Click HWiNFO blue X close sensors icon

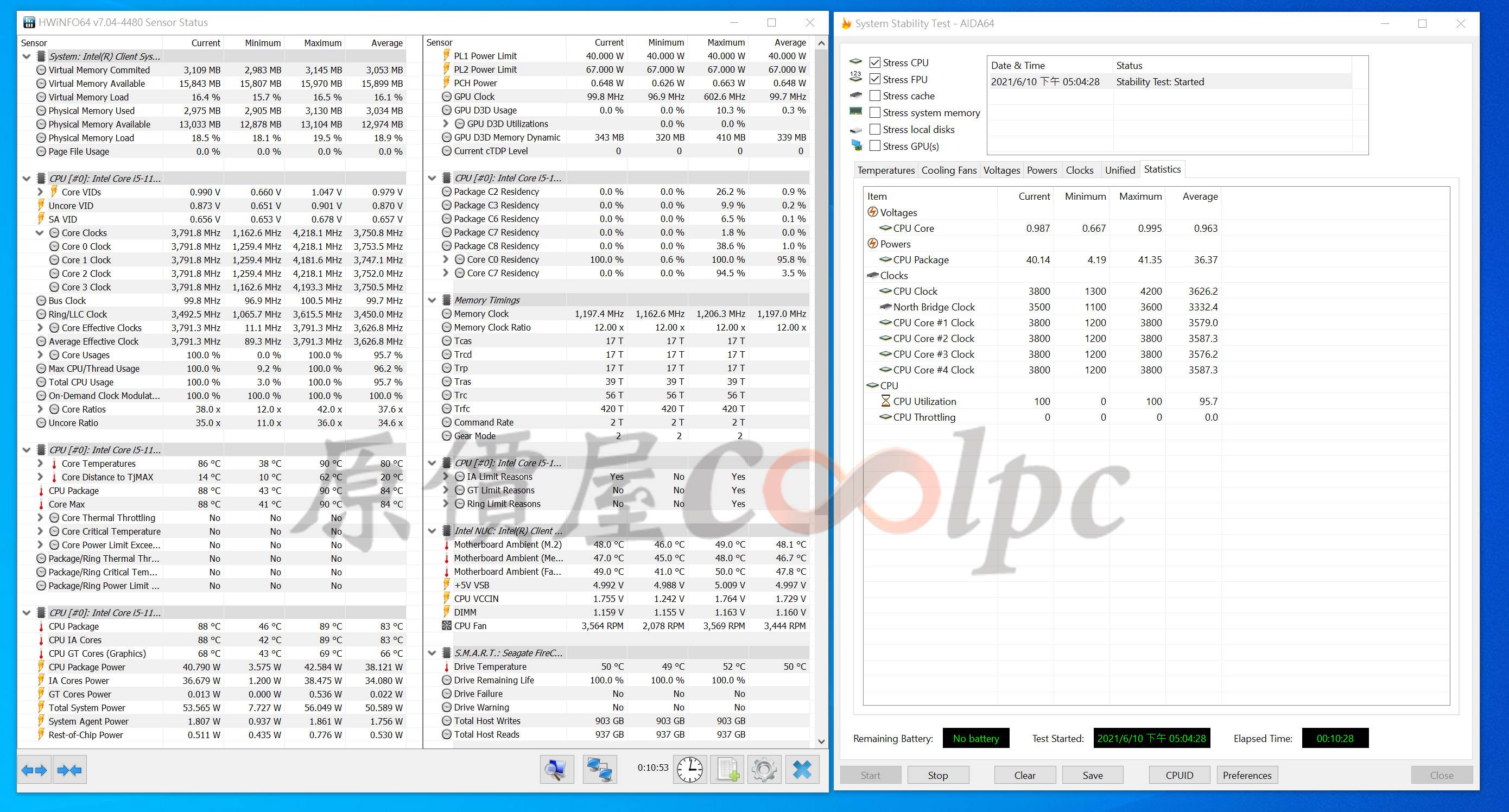pyautogui.click(x=802, y=770)
